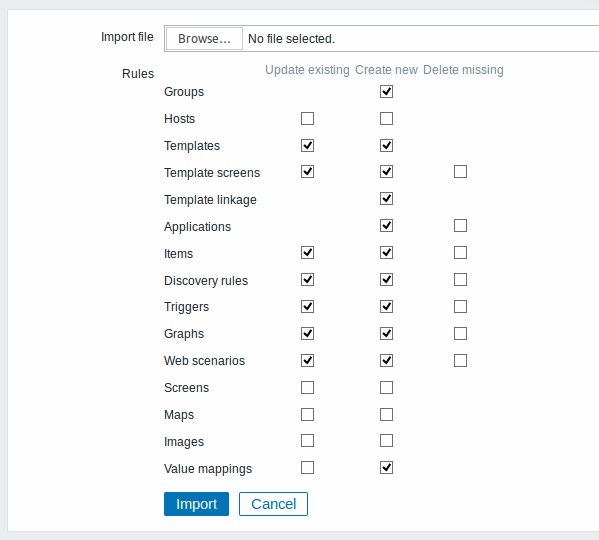This screenshot has width=599, height=540.
Task: Tick Applications Delete missing checkbox
Action: pos(460,225)
